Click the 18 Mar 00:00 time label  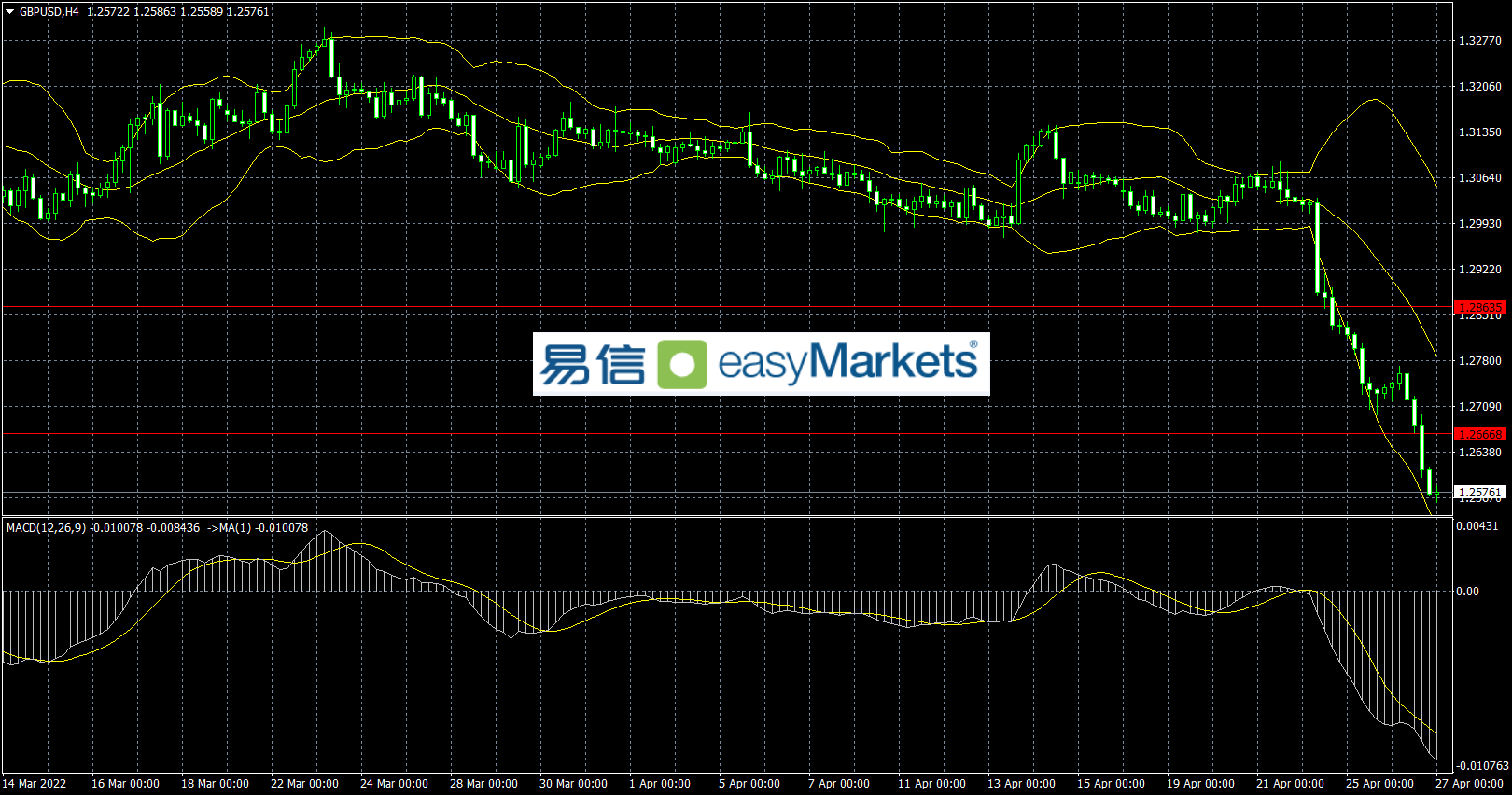(215, 784)
